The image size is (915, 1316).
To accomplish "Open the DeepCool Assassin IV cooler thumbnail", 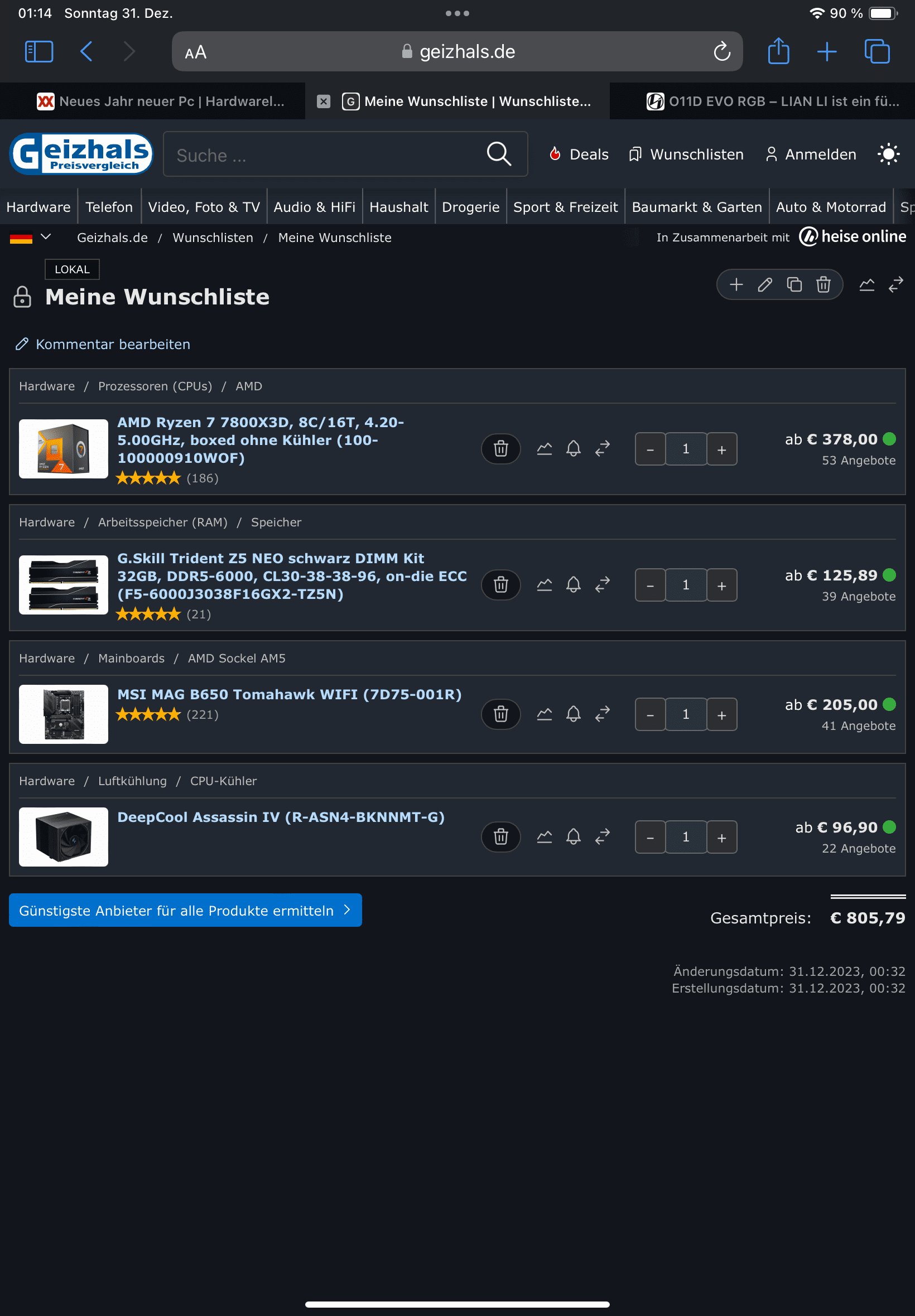I will (x=64, y=836).
